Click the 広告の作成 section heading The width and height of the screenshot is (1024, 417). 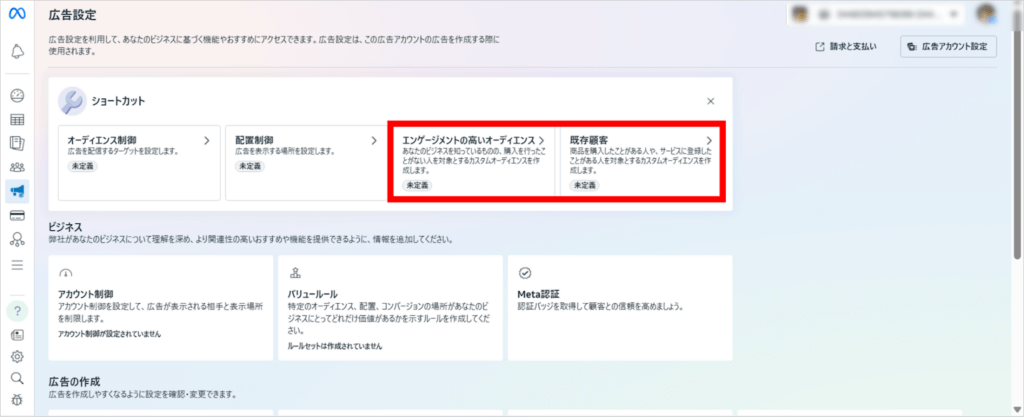[x=74, y=382]
